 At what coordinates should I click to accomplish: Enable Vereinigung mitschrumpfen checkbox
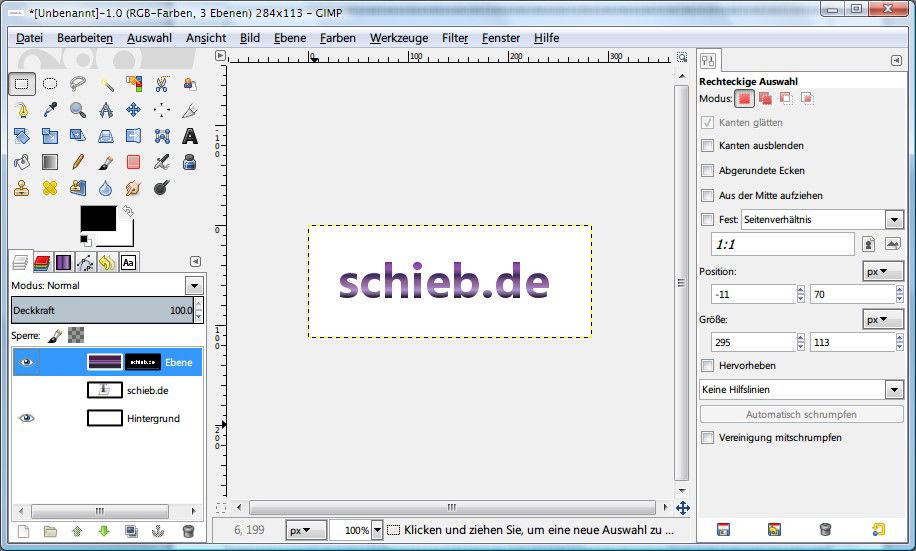(707, 438)
